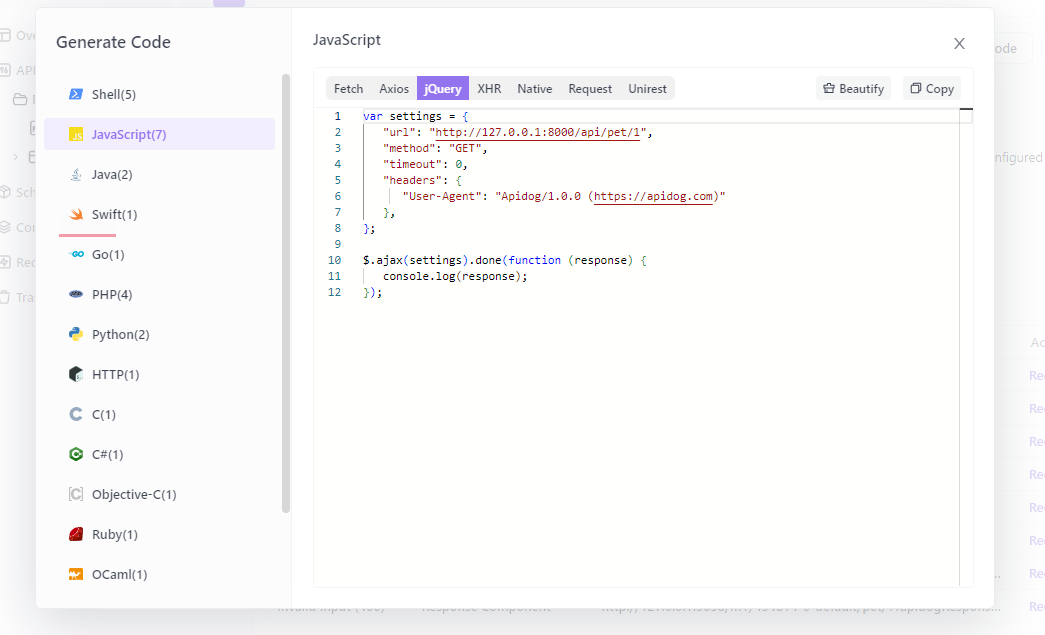This screenshot has height=635, width=1045.
Task: Click the $.ajax(settings).done code line
Action: click(x=505, y=260)
